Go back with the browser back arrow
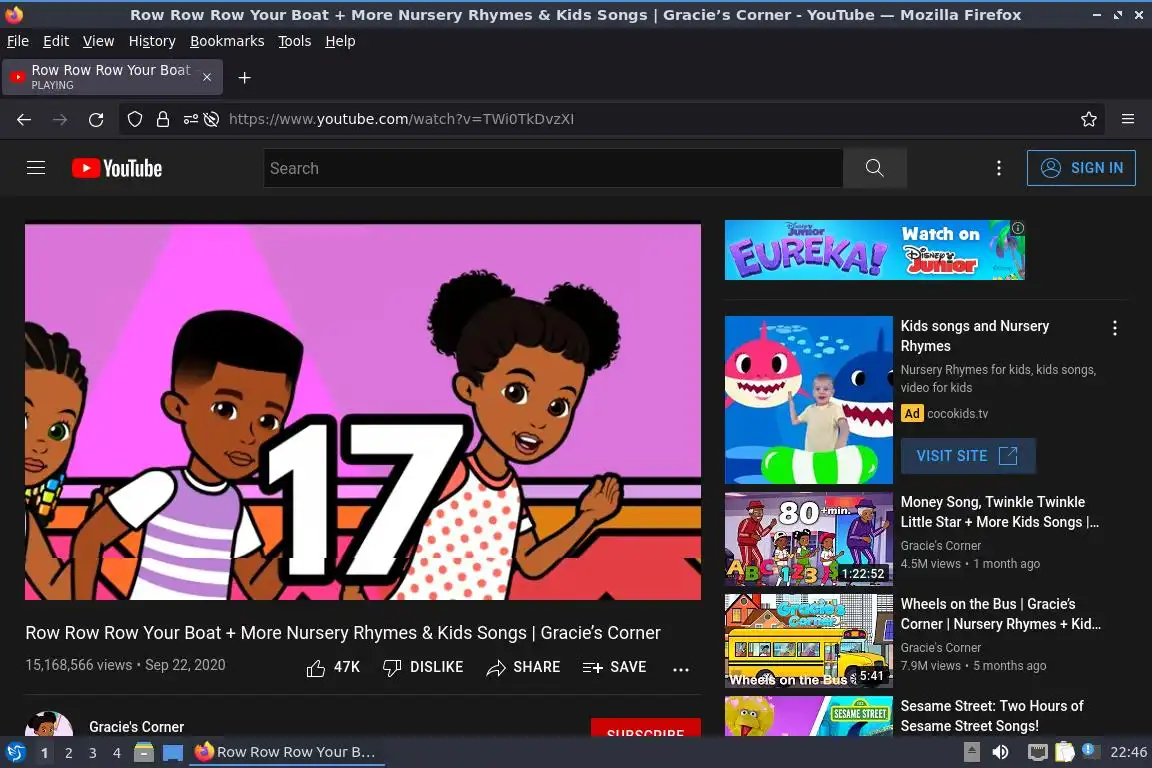Image resolution: width=1152 pixels, height=768 pixels. (x=24, y=119)
